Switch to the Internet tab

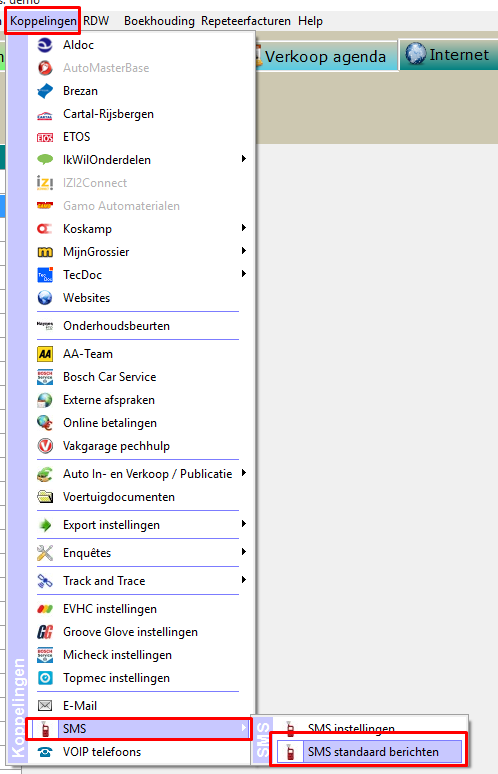pos(448,54)
